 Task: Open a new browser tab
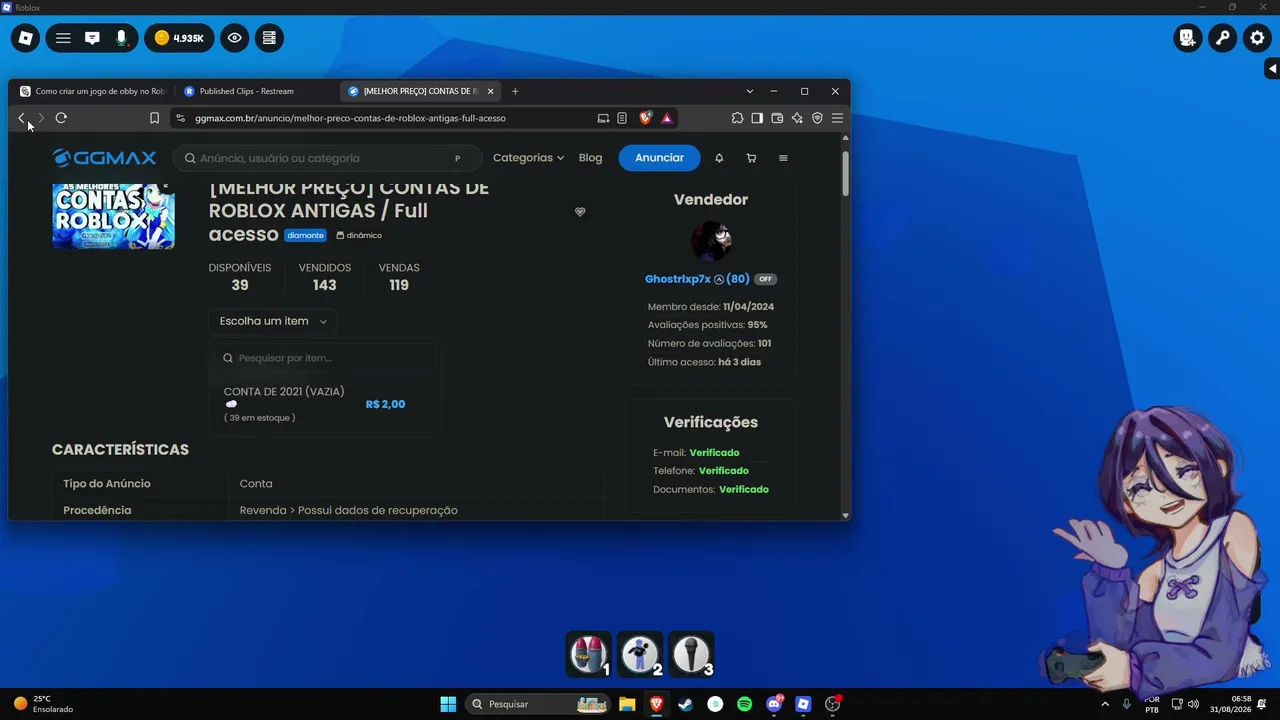click(515, 91)
